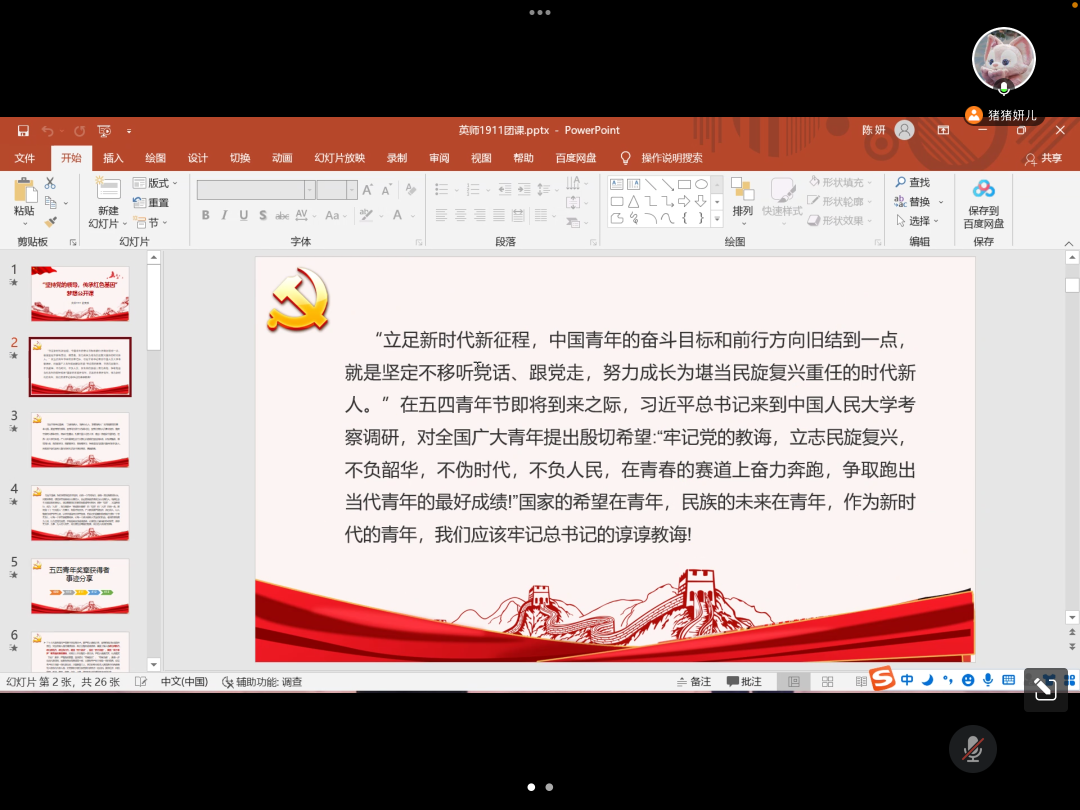Image resolution: width=1080 pixels, height=810 pixels.
Task: Collapse the ribbon with the chevron arrow
Action: coord(1068,243)
